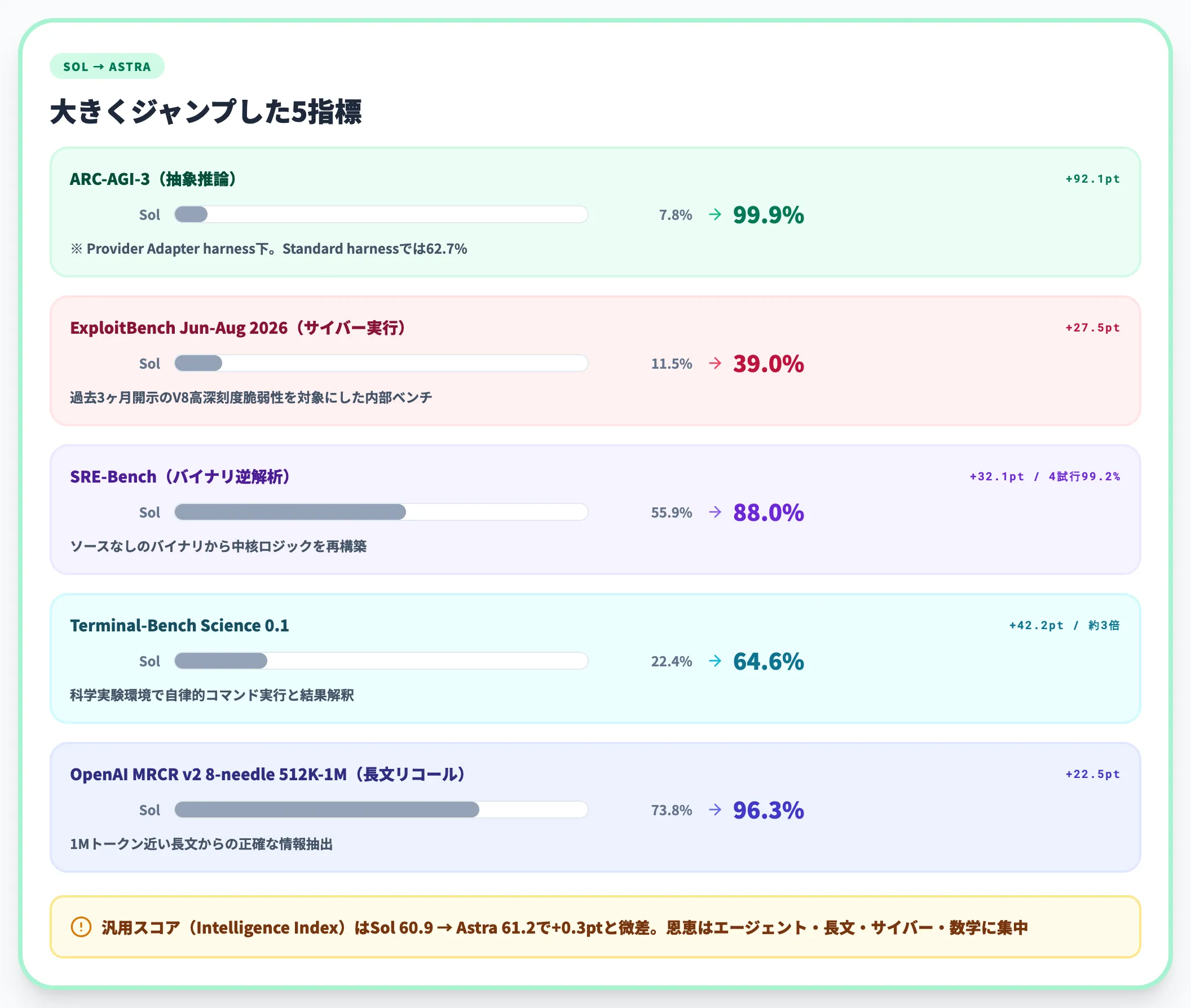This screenshot has width=1191, height=1008.
Task: Click the Sol progress bar in Terminal-Bench card
Action: tap(381, 661)
